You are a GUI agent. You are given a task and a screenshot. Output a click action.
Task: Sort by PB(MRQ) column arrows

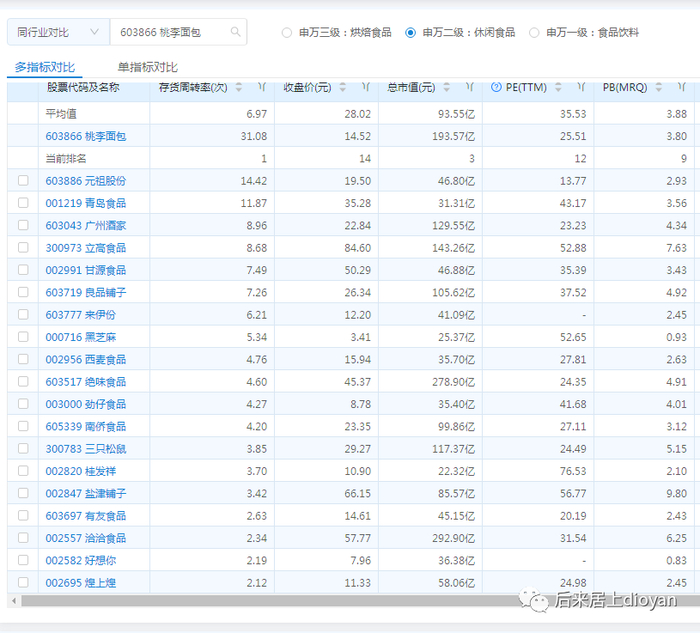[x=658, y=87]
